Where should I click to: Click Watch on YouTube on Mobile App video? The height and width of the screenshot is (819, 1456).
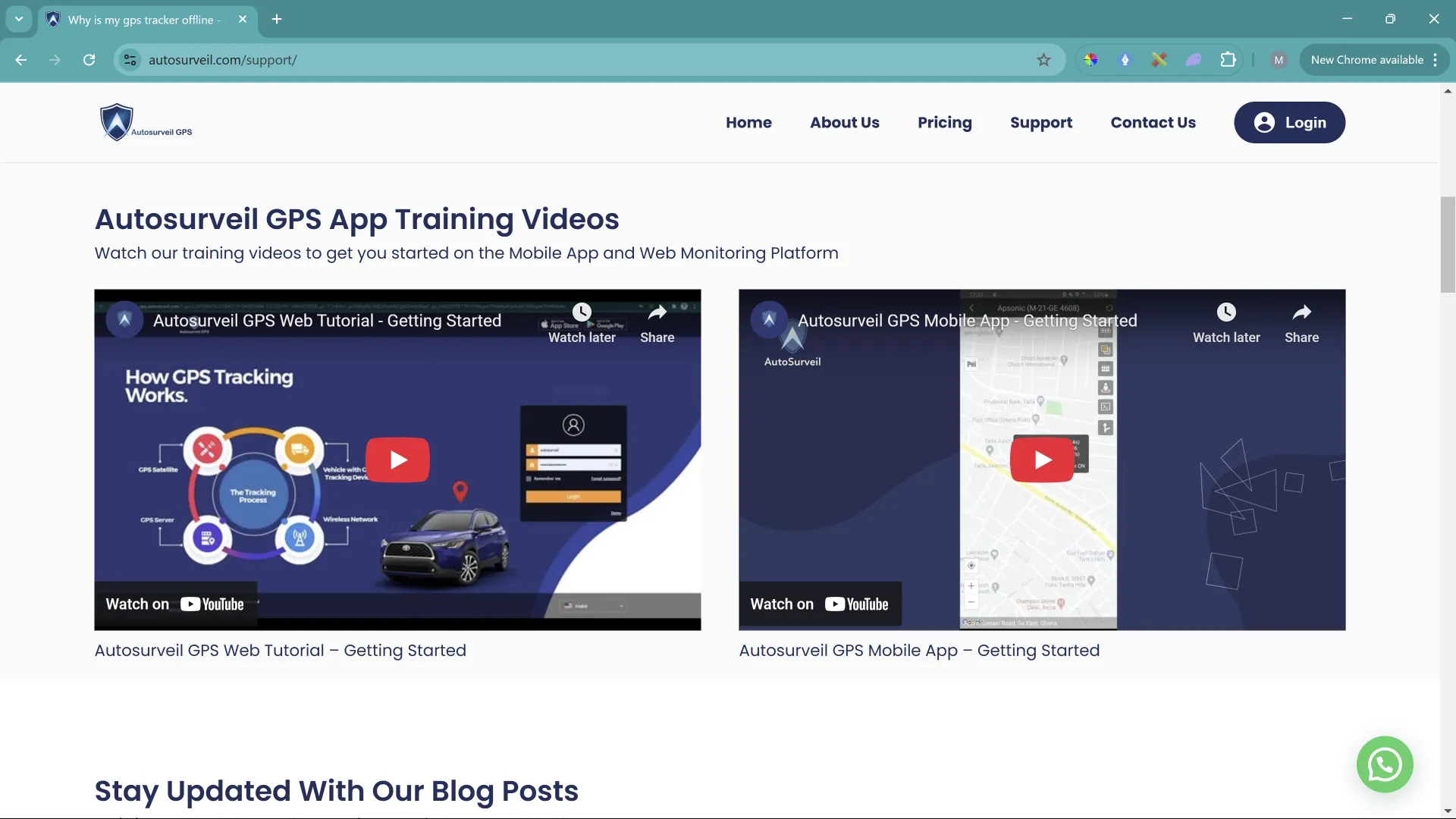(x=820, y=604)
